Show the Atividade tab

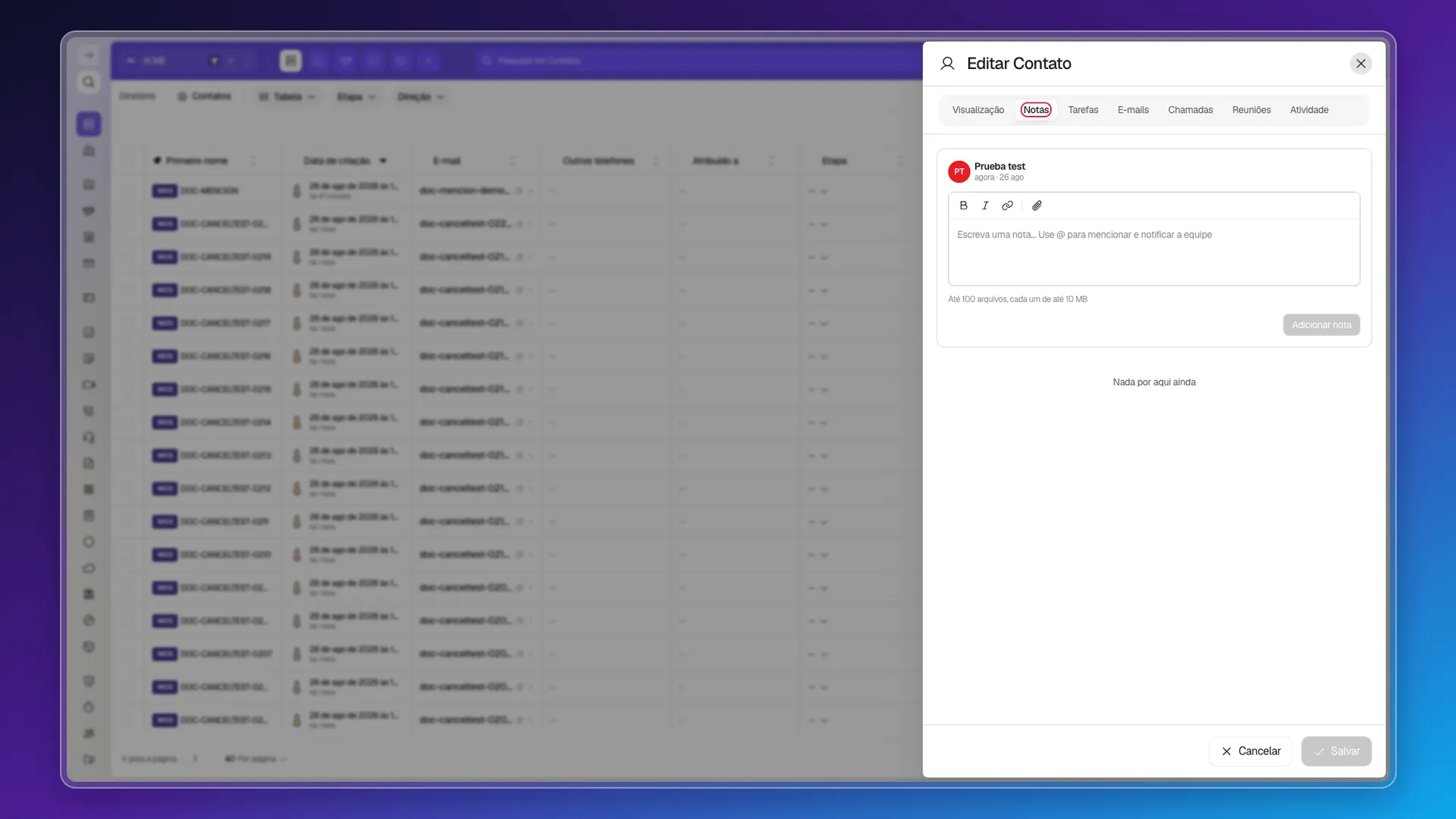1309,110
